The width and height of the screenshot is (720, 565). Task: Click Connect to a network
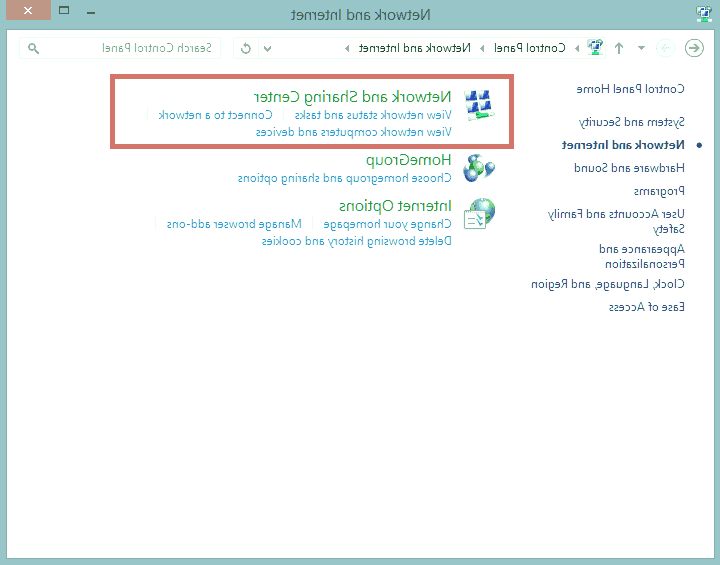[x=215, y=115]
